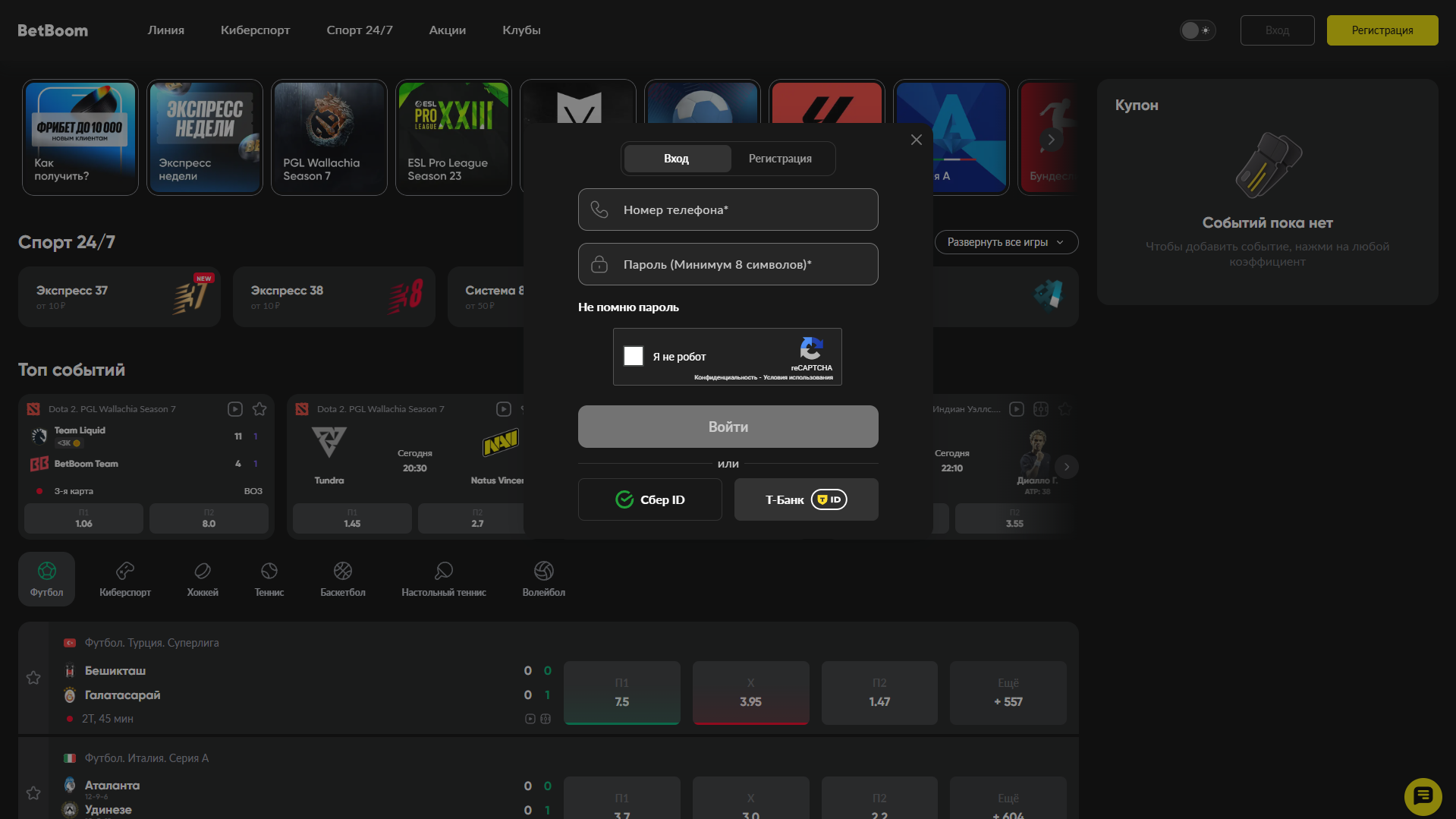1456x819 pixels.
Task: Select the Настольный теннис sport filter
Action: coord(444,579)
